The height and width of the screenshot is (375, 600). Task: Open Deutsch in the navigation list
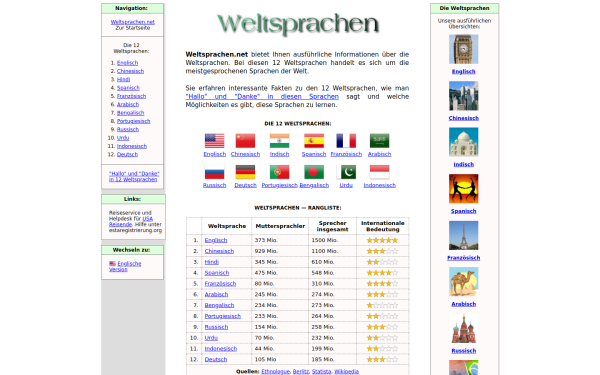click(x=127, y=155)
